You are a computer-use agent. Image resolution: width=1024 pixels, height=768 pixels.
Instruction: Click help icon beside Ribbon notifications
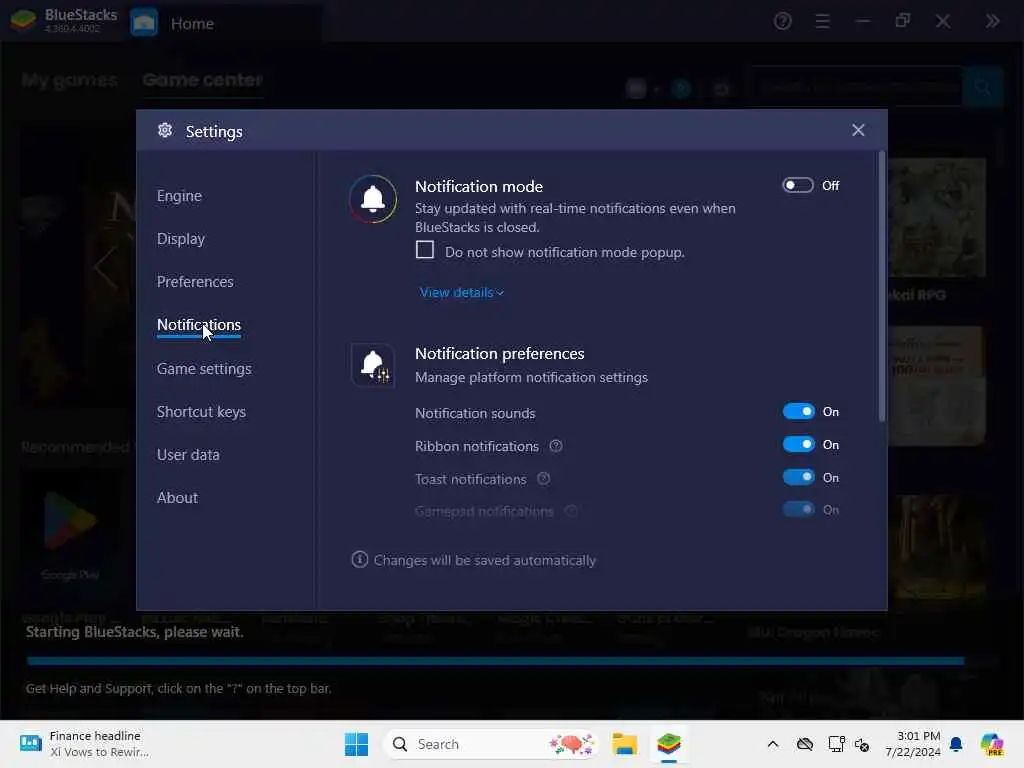pyautogui.click(x=556, y=446)
